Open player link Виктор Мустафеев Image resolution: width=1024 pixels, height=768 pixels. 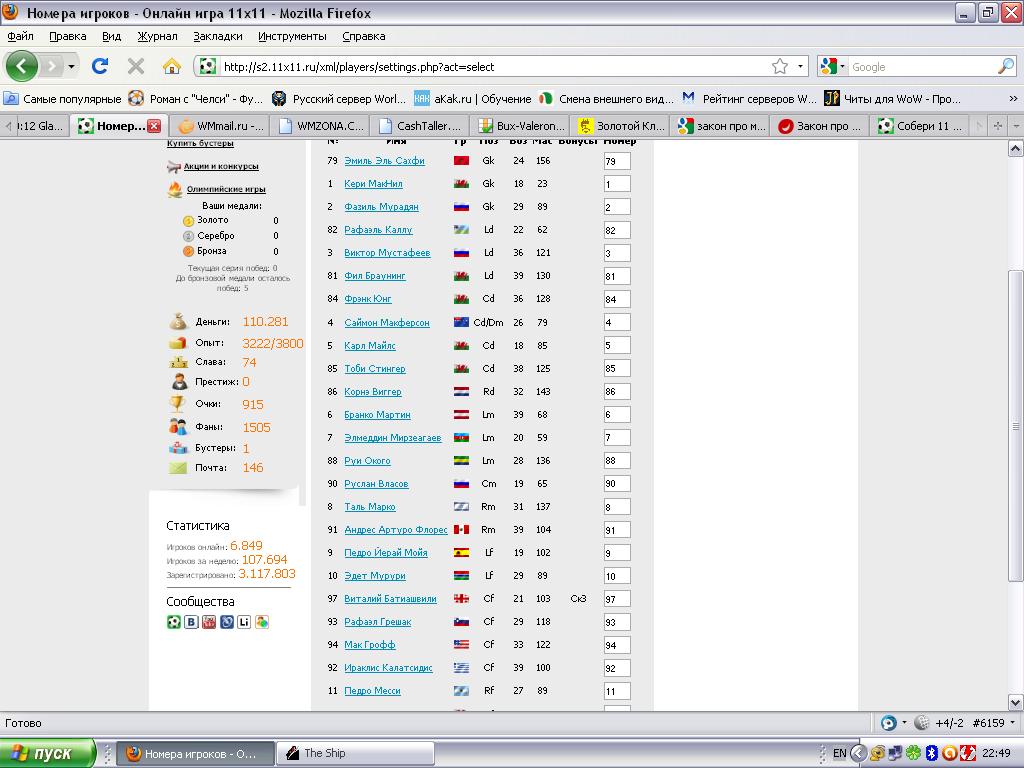tap(387, 253)
